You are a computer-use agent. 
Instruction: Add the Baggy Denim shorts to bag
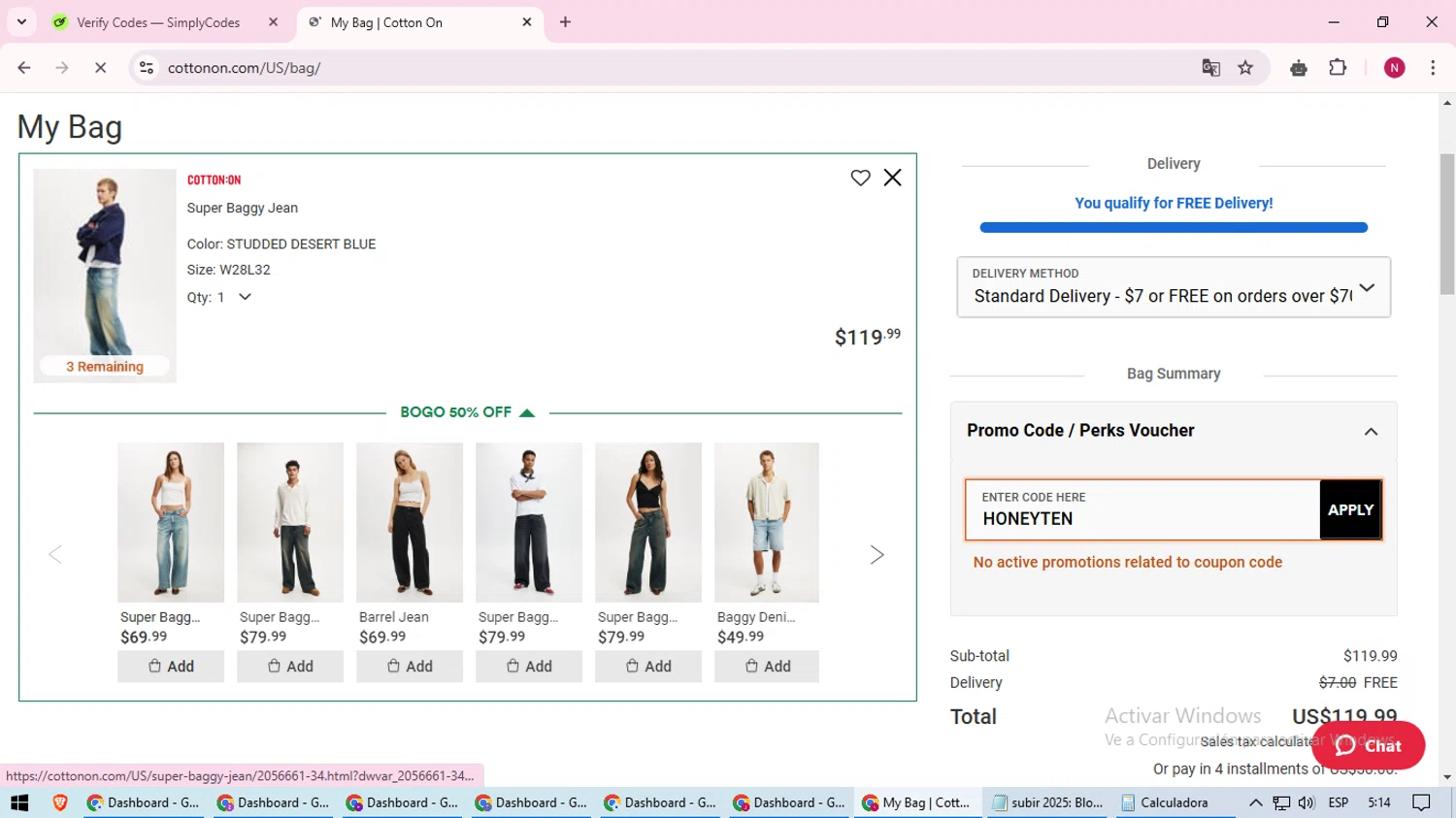(767, 667)
